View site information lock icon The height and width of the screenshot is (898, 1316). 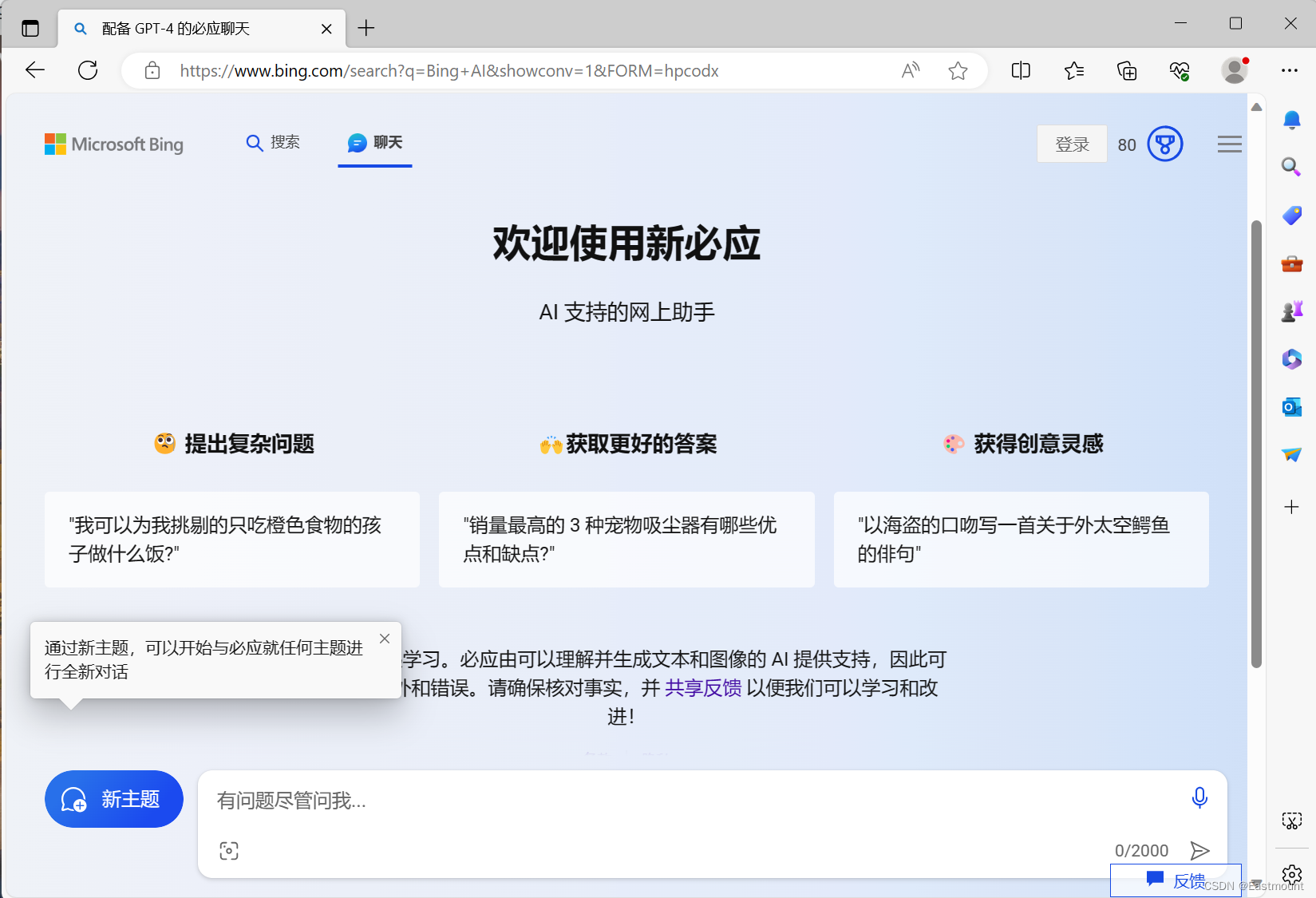point(152,71)
